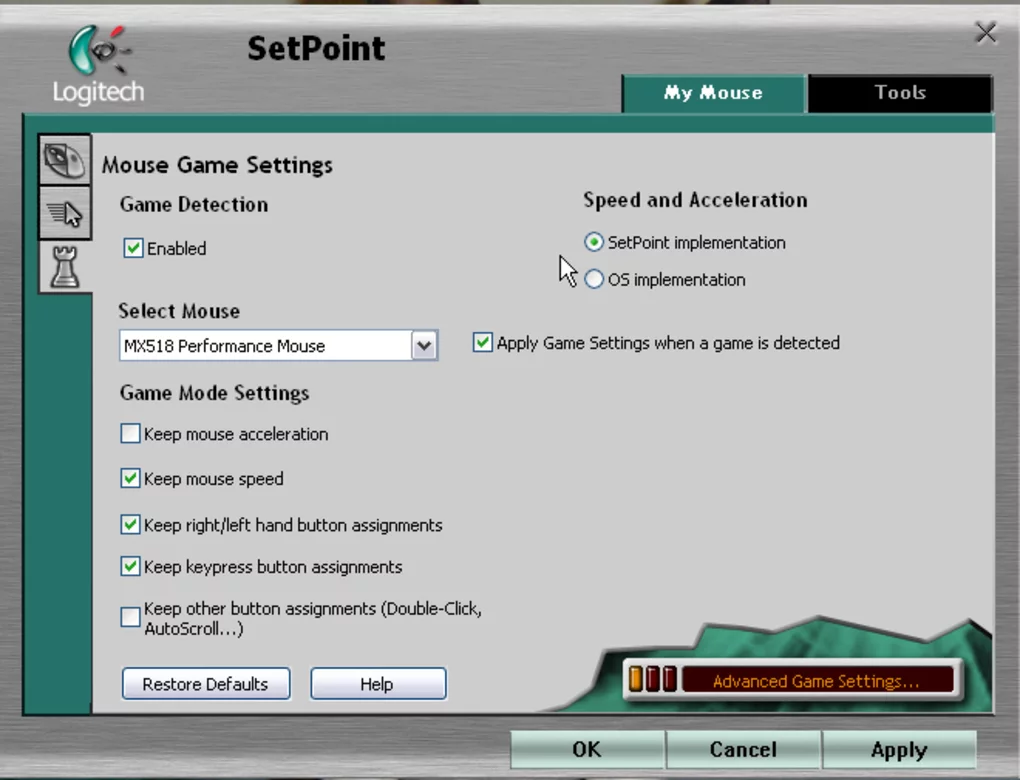Open the Select Mouse dropdown
Screen dimensions: 1020x780
(422, 345)
